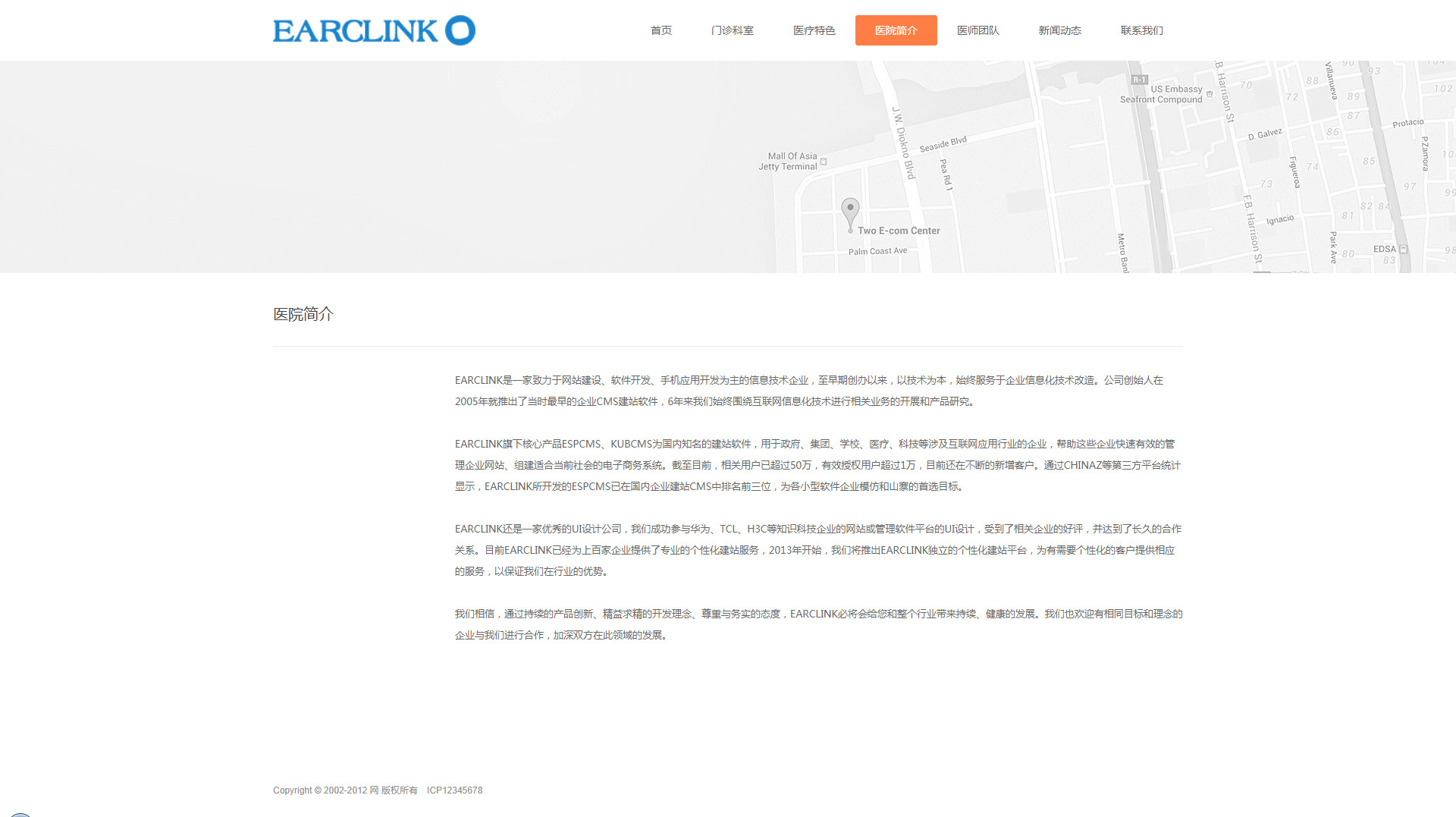The image size is (1456, 817).
Task: Click the US Embassy Seafront Compound marker
Action: 1210,95
